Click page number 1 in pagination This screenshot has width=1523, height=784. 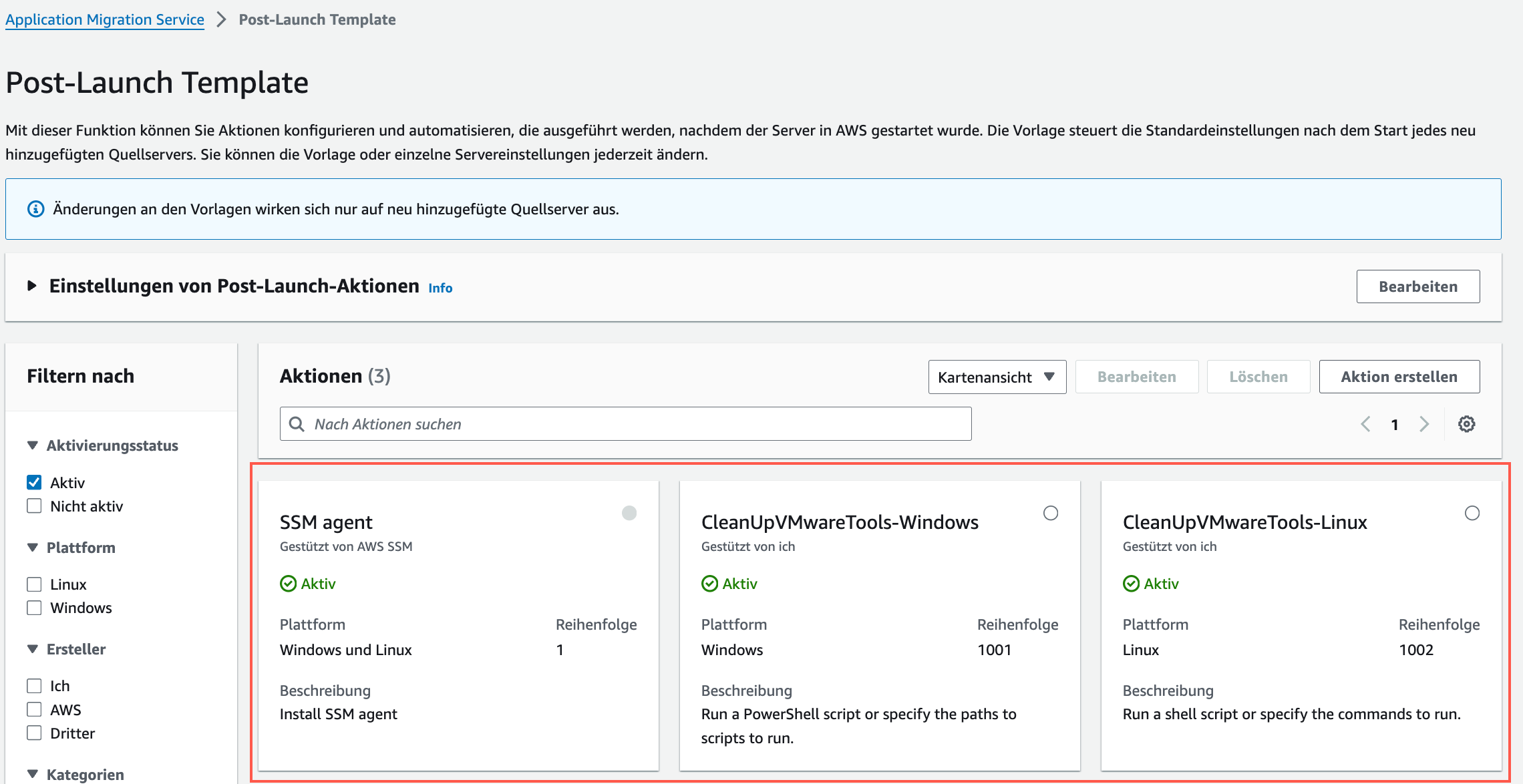coord(1395,425)
